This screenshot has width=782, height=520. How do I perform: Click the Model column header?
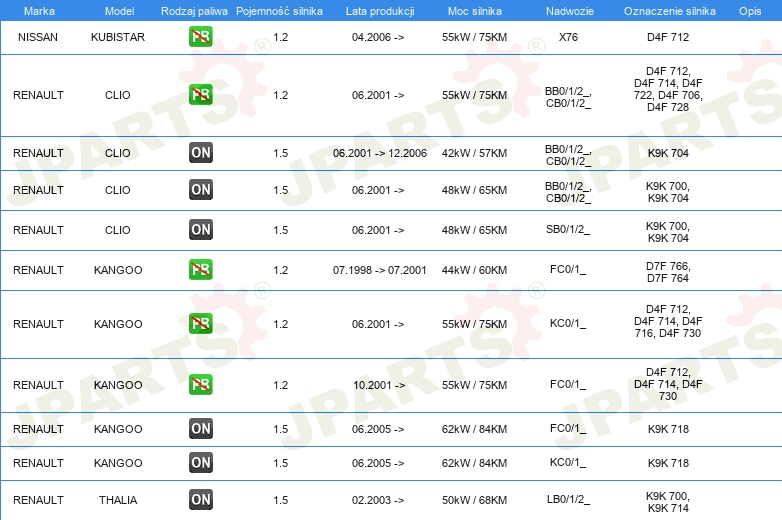click(x=119, y=11)
